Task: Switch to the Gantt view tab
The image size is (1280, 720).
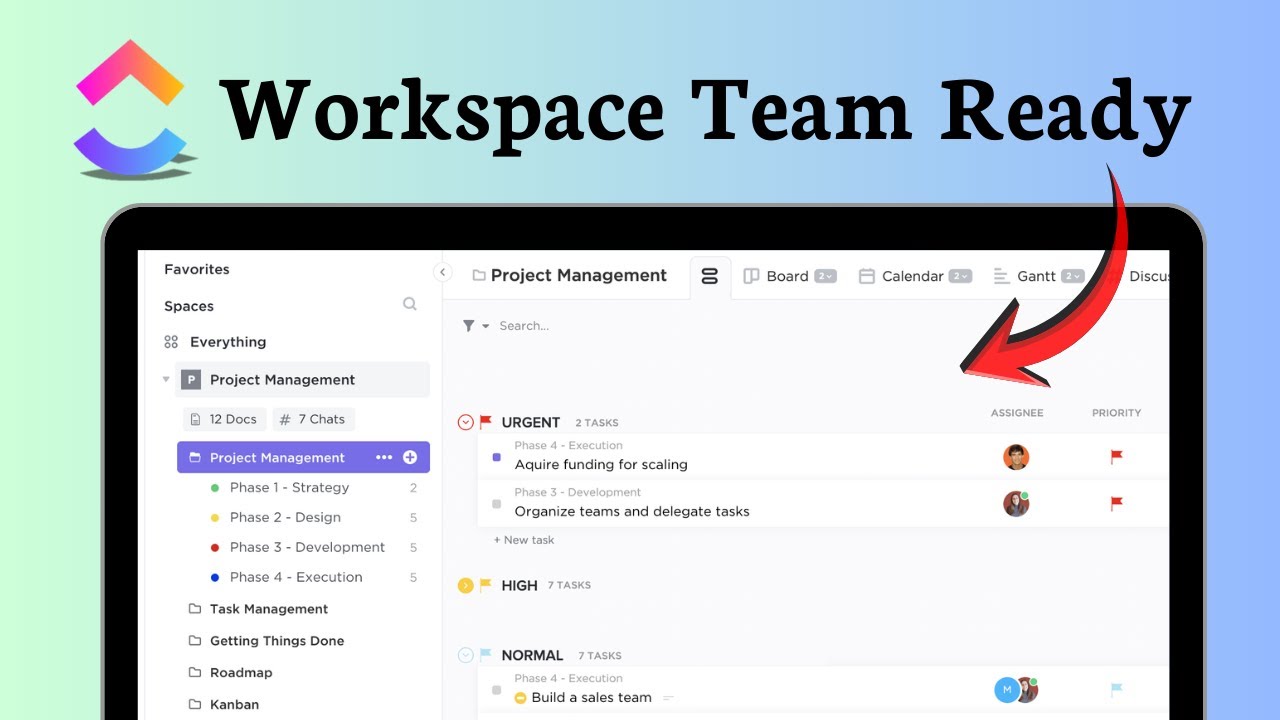Action: click(1039, 276)
